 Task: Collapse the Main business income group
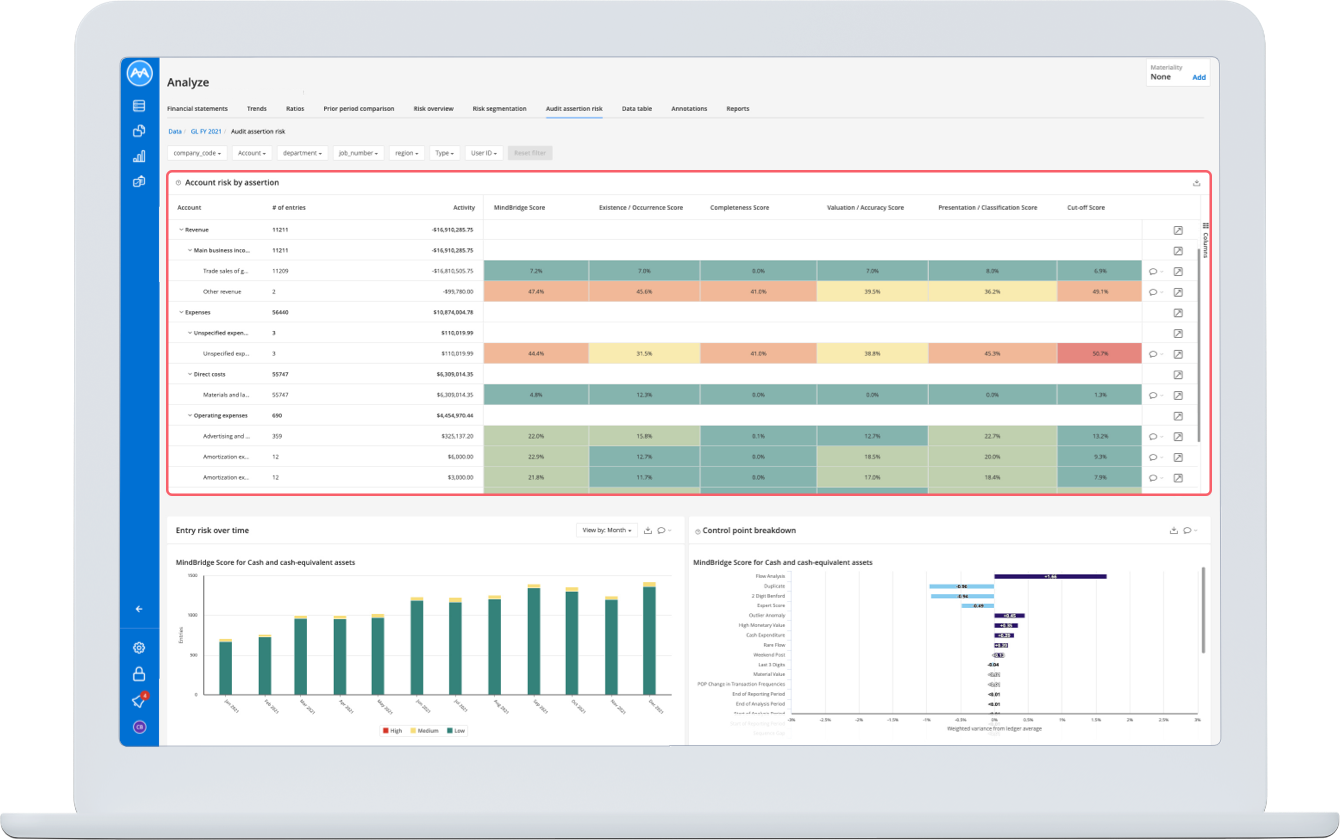point(190,250)
